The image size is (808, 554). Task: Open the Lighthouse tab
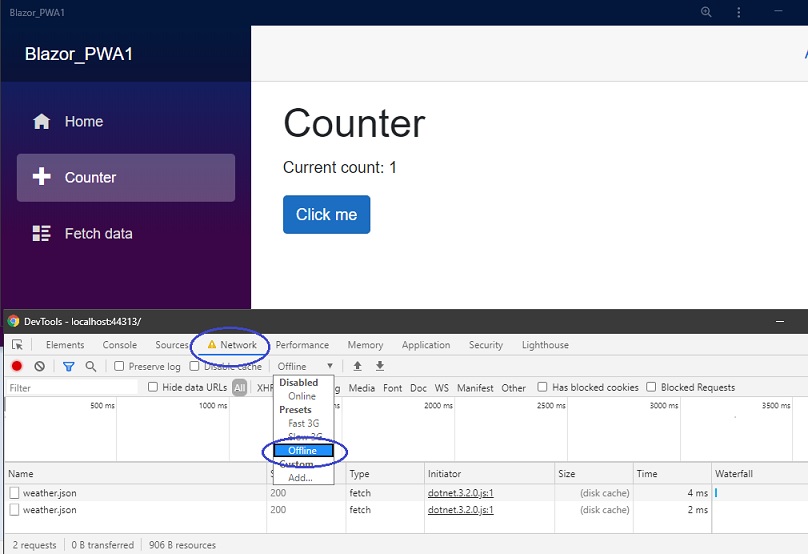tap(545, 345)
